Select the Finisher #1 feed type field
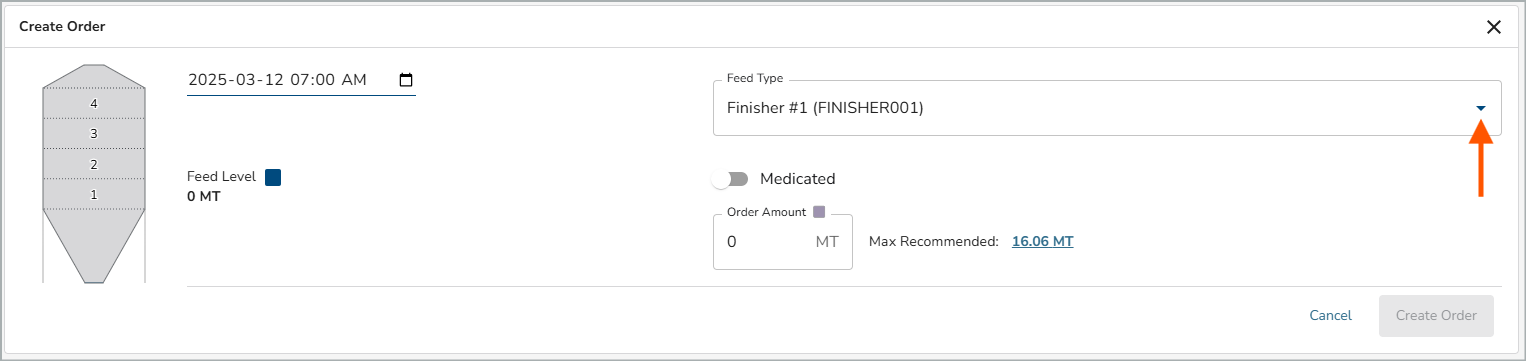 coord(1107,108)
